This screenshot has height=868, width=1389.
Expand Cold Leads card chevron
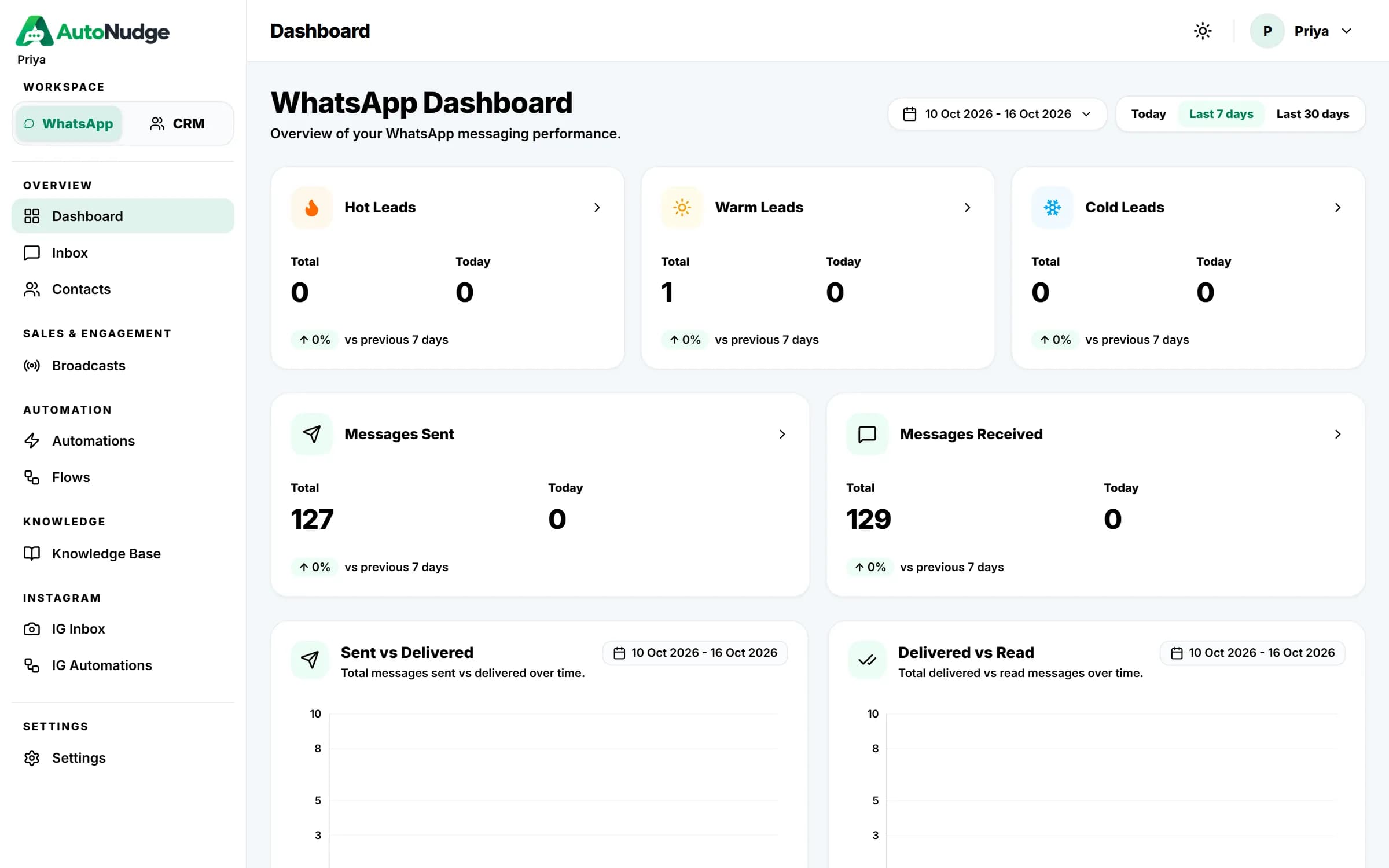[x=1338, y=208]
